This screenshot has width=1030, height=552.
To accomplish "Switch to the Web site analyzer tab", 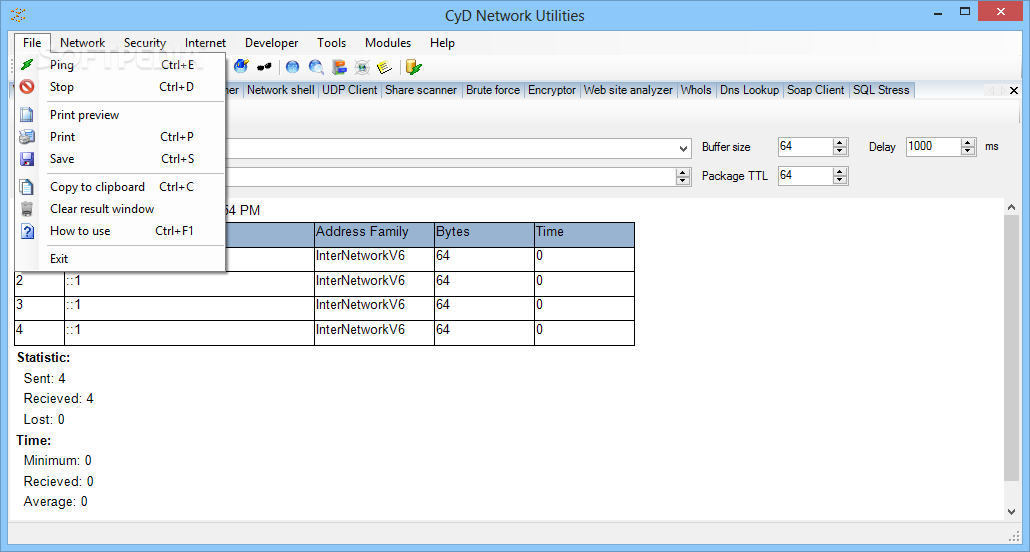I will tap(629, 90).
